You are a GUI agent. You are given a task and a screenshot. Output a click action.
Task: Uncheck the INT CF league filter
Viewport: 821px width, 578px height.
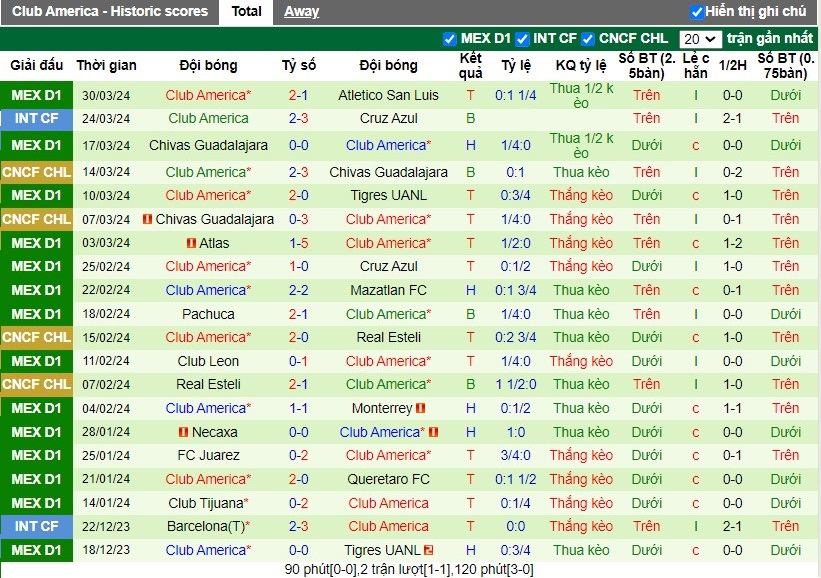522,39
